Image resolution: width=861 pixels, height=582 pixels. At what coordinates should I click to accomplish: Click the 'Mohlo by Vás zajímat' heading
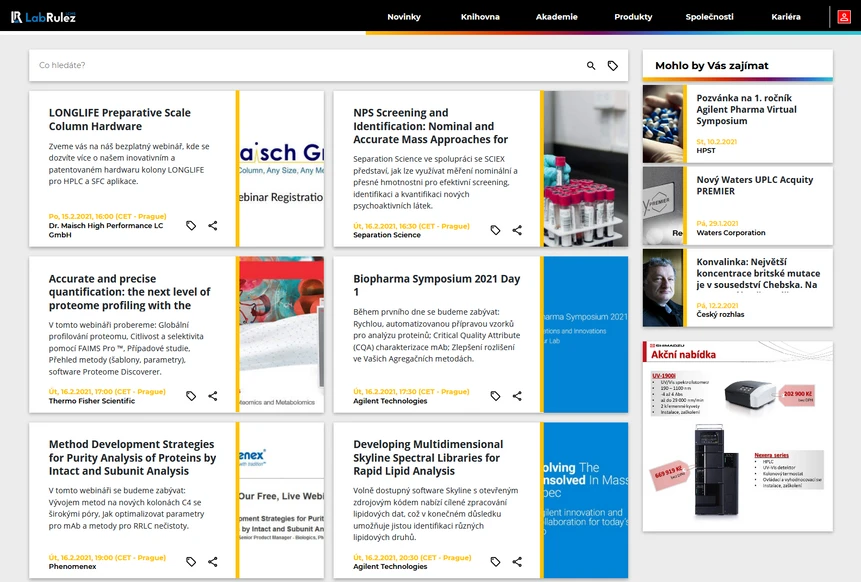(x=712, y=65)
